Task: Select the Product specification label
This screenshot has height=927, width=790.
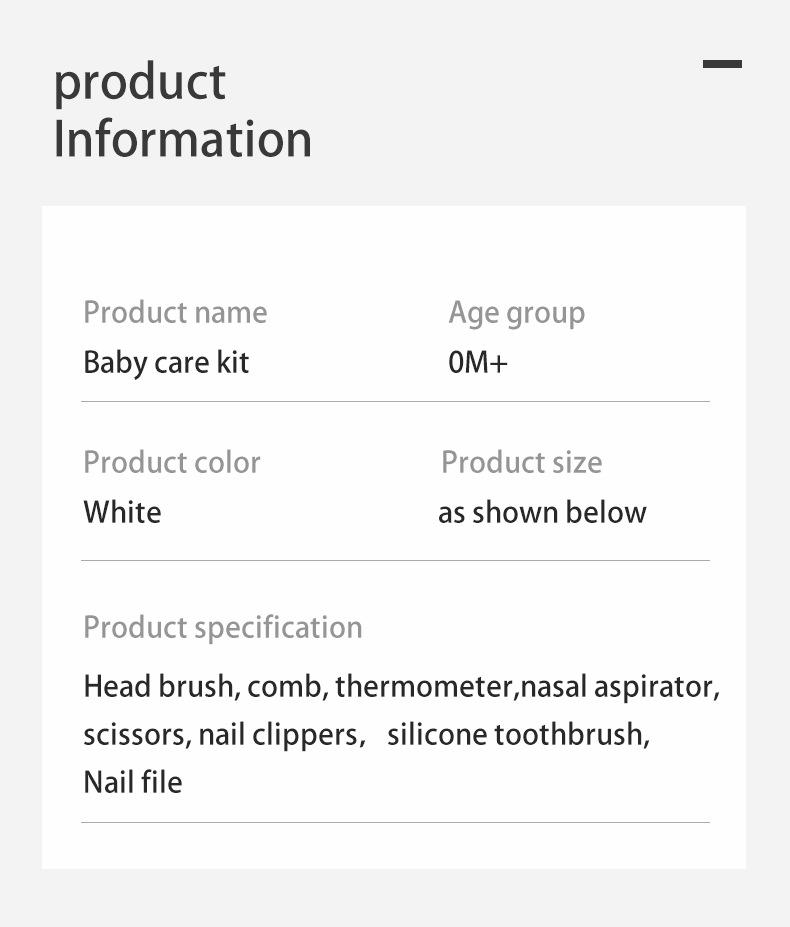Action: point(222,627)
